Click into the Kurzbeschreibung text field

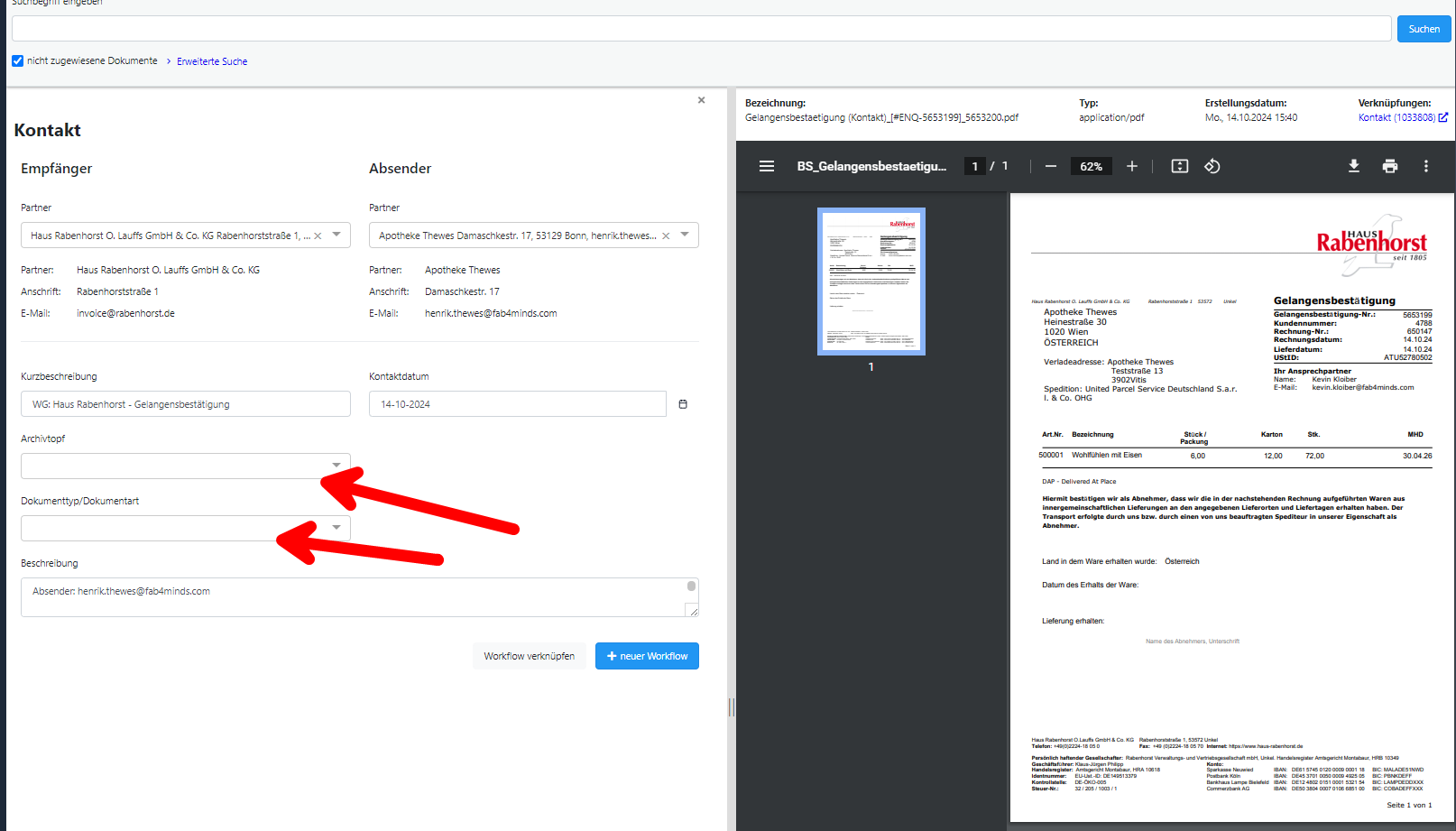pos(185,404)
